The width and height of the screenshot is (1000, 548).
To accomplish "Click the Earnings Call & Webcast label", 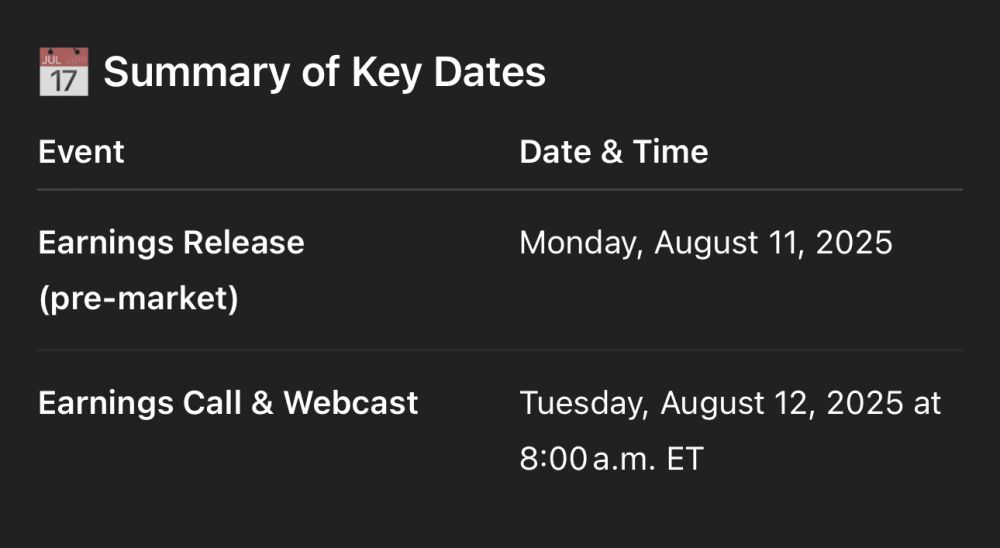I will [x=228, y=403].
